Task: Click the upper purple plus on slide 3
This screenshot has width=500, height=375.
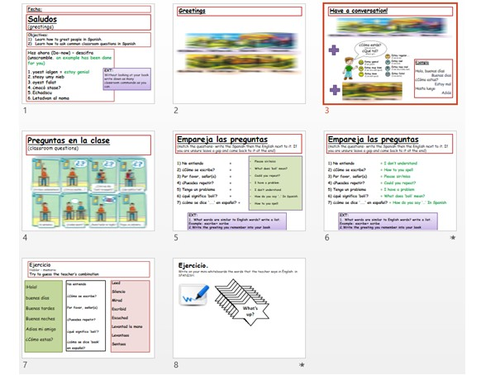Action: tap(334, 50)
